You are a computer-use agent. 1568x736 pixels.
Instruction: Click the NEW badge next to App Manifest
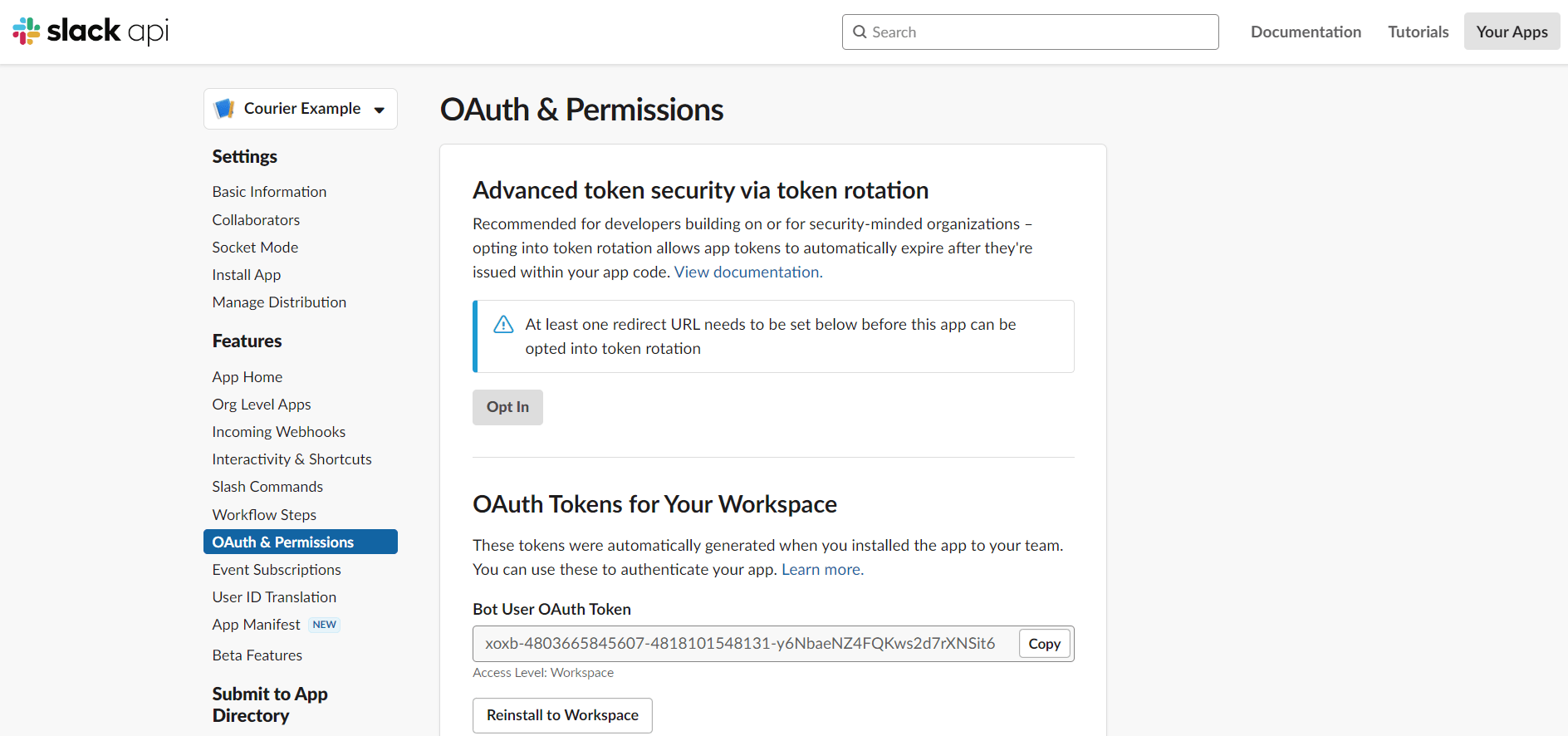tap(324, 624)
